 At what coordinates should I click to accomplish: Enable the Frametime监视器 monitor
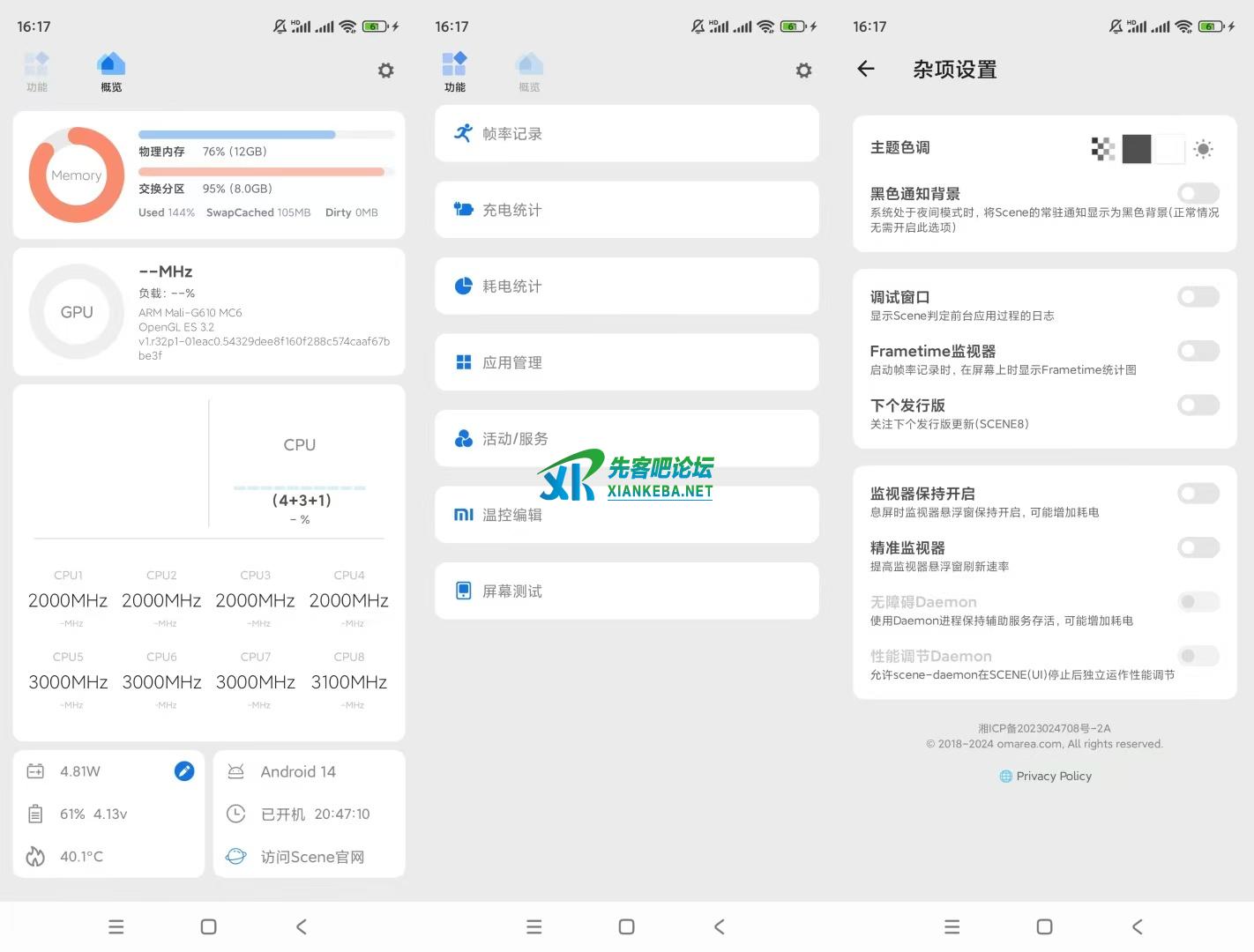(x=1198, y=351)
